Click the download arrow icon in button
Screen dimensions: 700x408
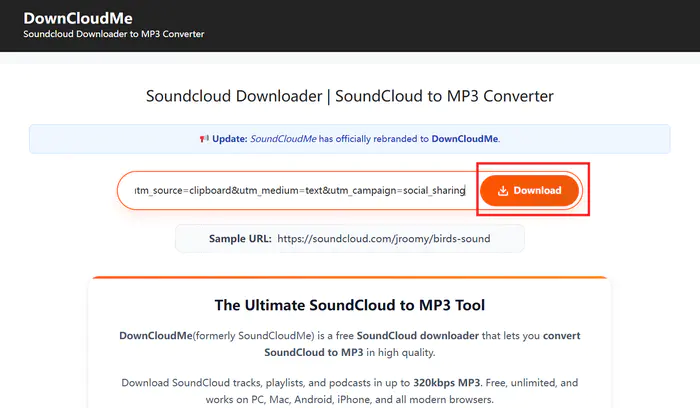(x=503, y=191)
